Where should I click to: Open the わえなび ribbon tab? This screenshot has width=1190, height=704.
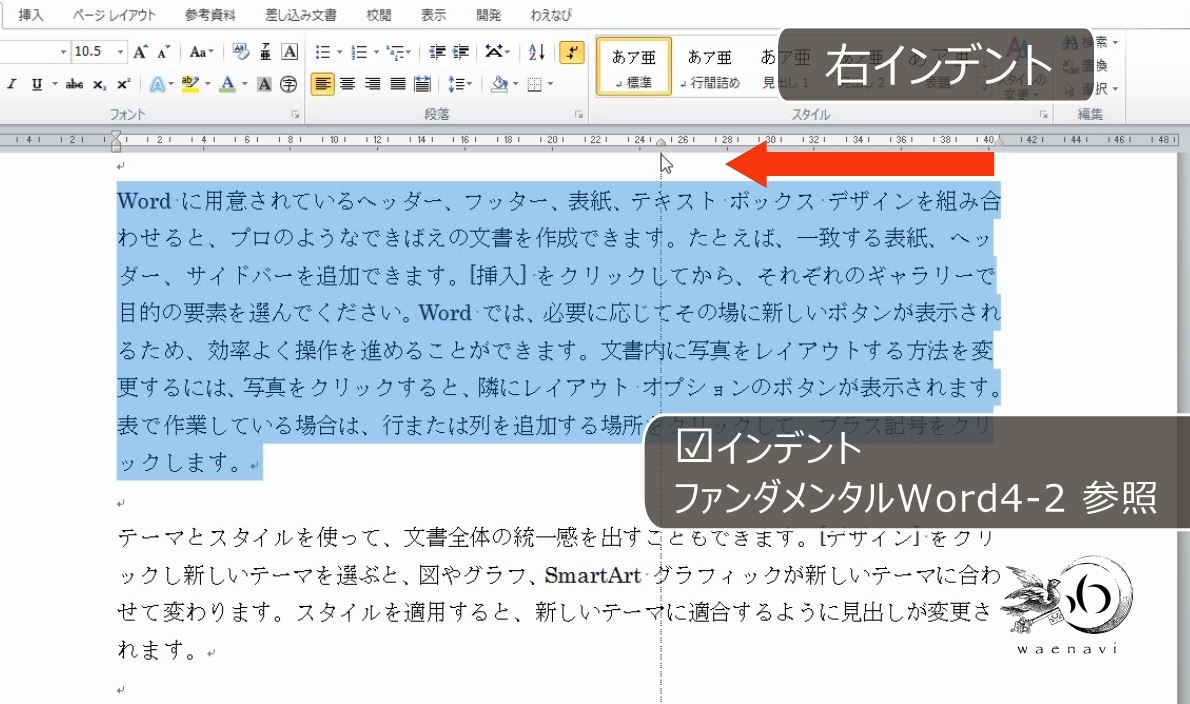[551, 14]
